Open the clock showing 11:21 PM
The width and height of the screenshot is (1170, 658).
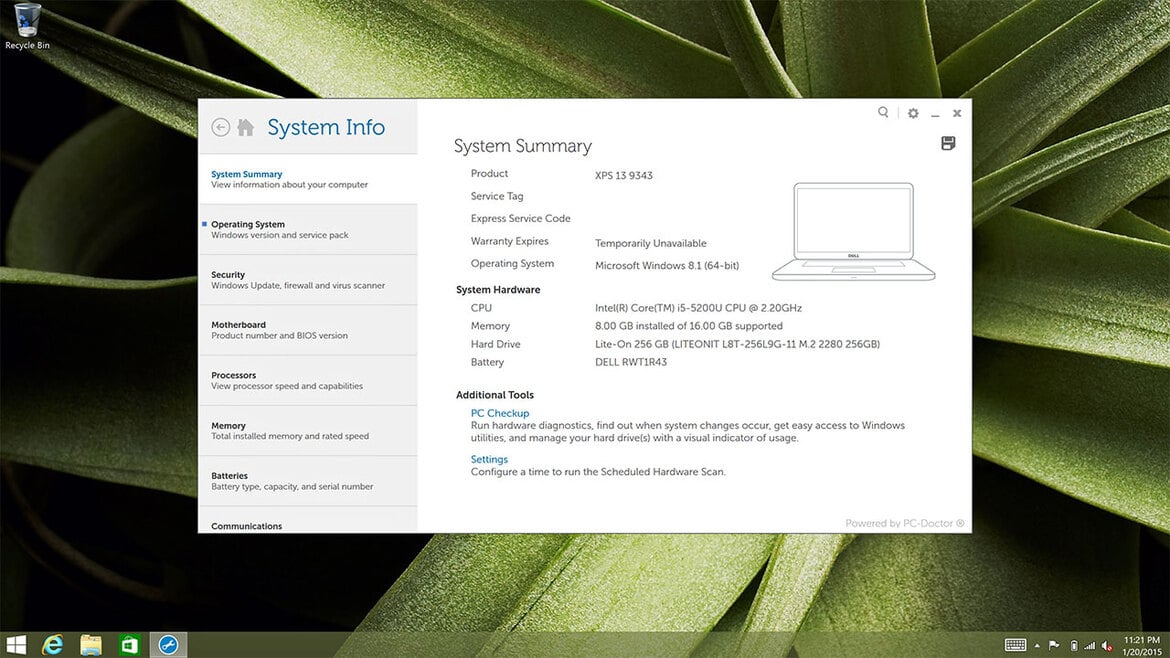(x=1142, y=645)
